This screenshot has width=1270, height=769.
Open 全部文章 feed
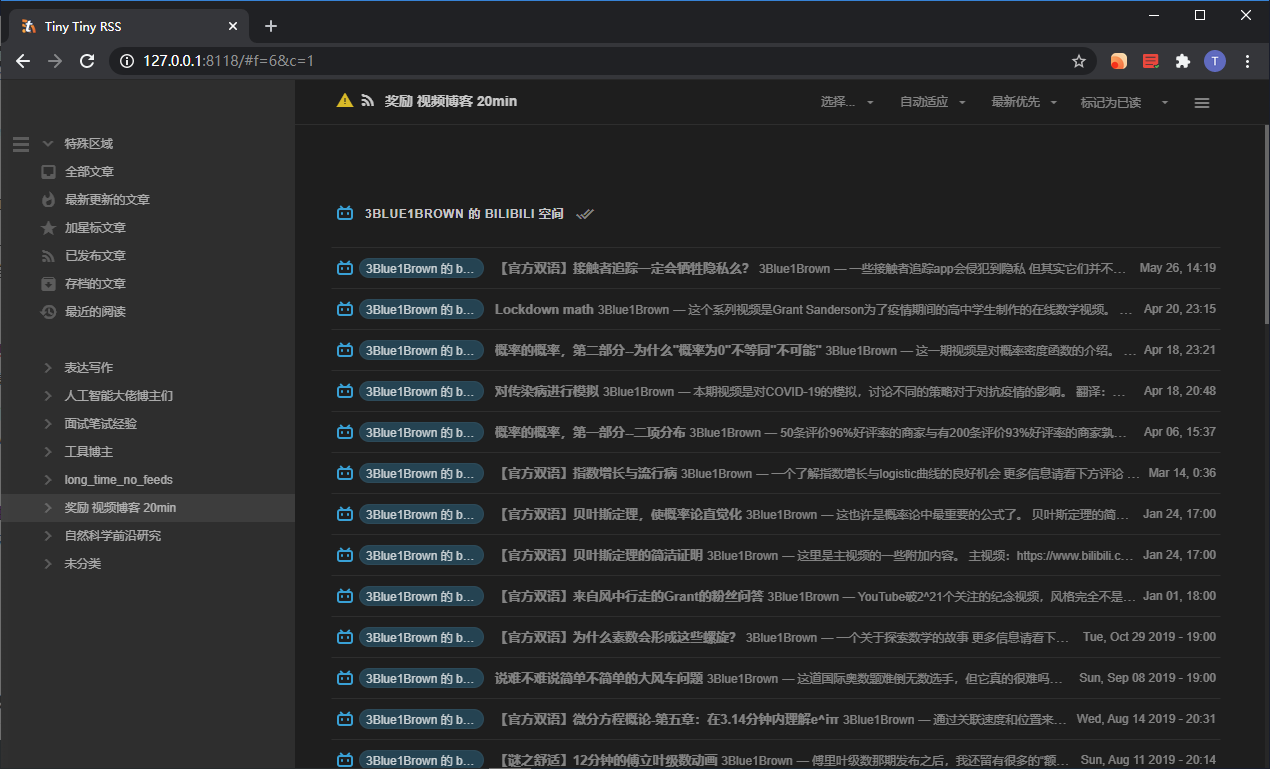click(x=89, y=172)
